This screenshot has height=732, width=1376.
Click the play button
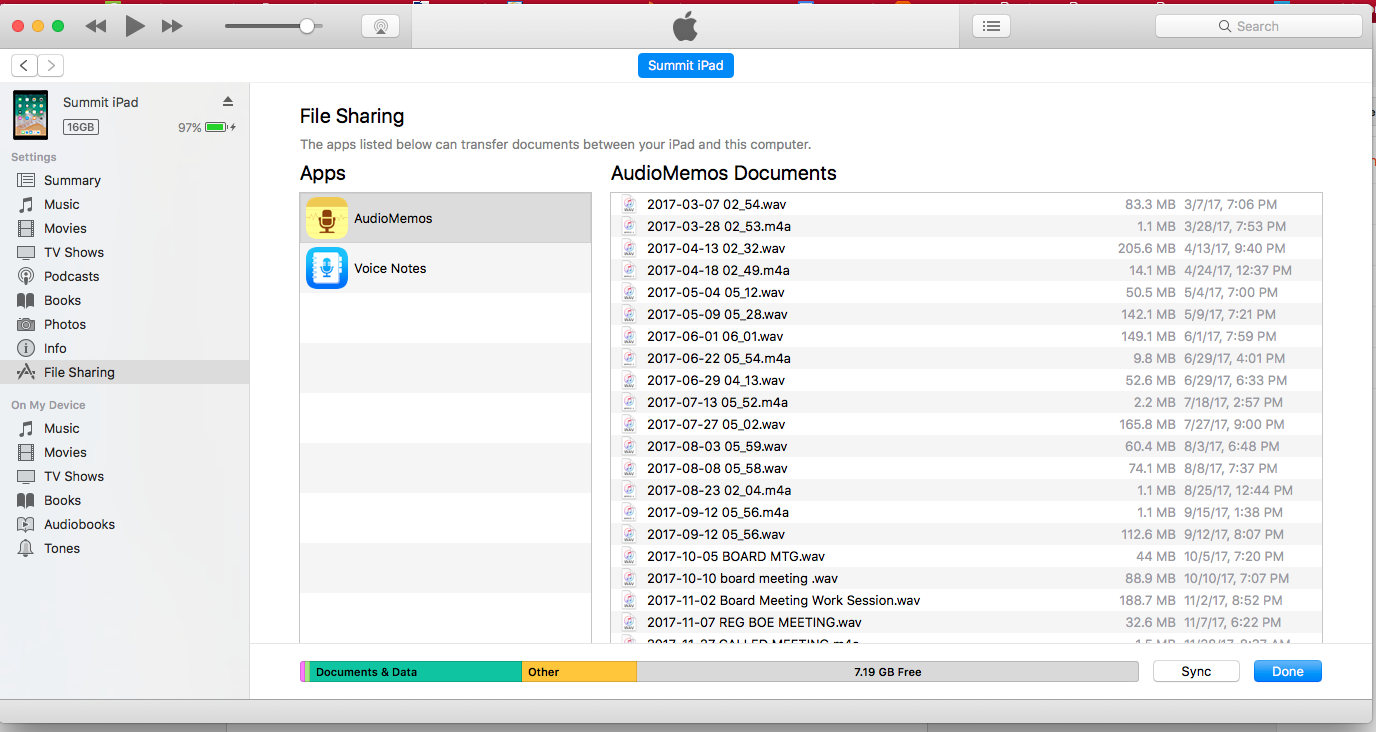[135, 27]
